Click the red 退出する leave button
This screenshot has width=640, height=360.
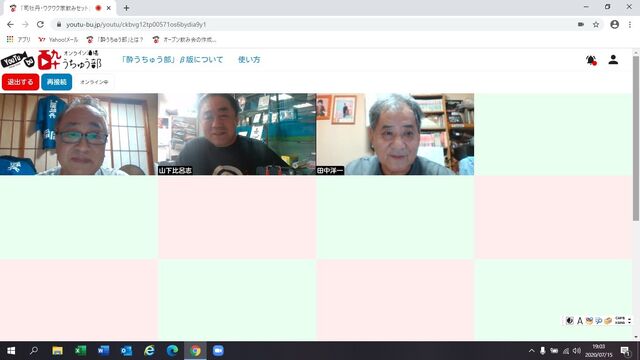coord(20,82)
